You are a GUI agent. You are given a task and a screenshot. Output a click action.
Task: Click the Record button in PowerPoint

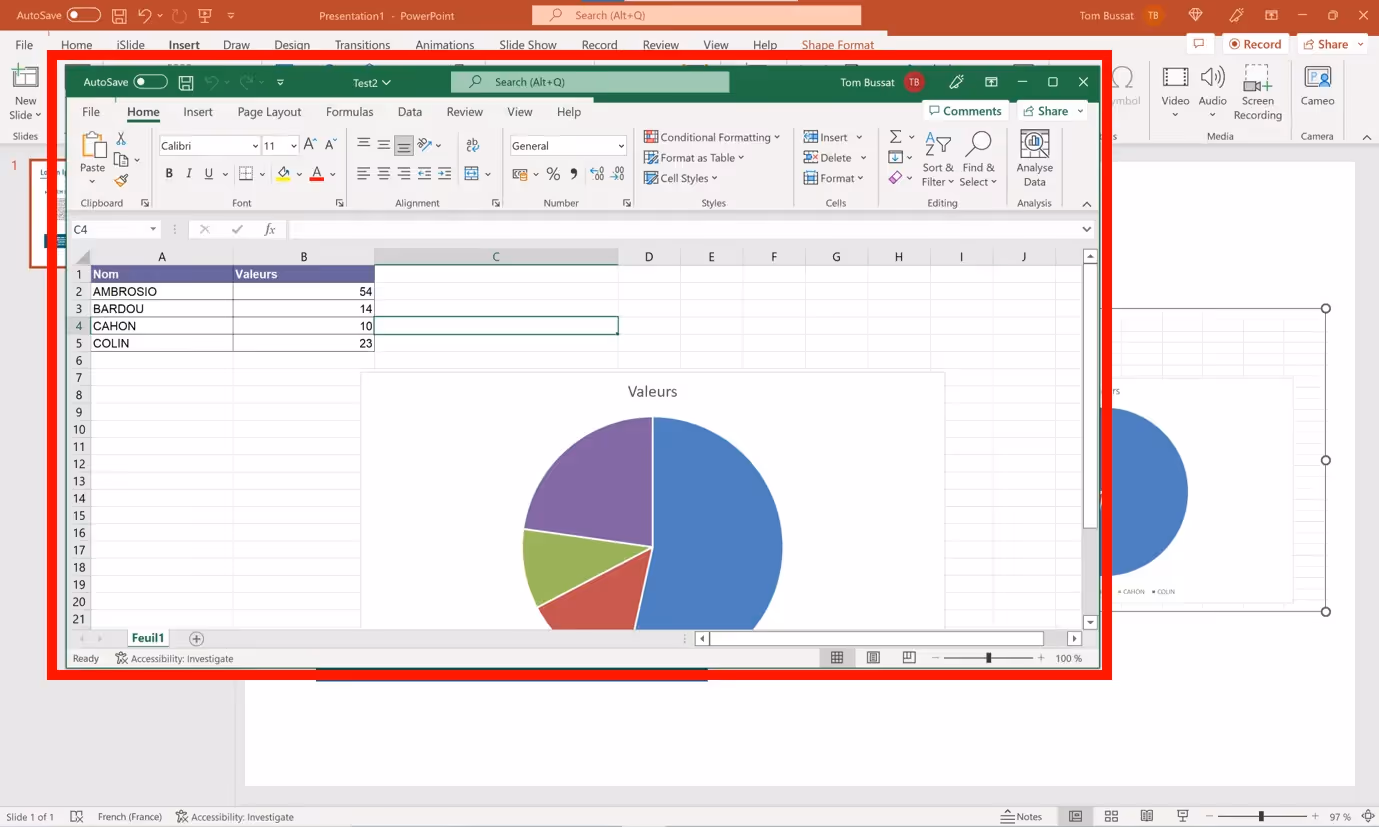[x=1254, y=44]
